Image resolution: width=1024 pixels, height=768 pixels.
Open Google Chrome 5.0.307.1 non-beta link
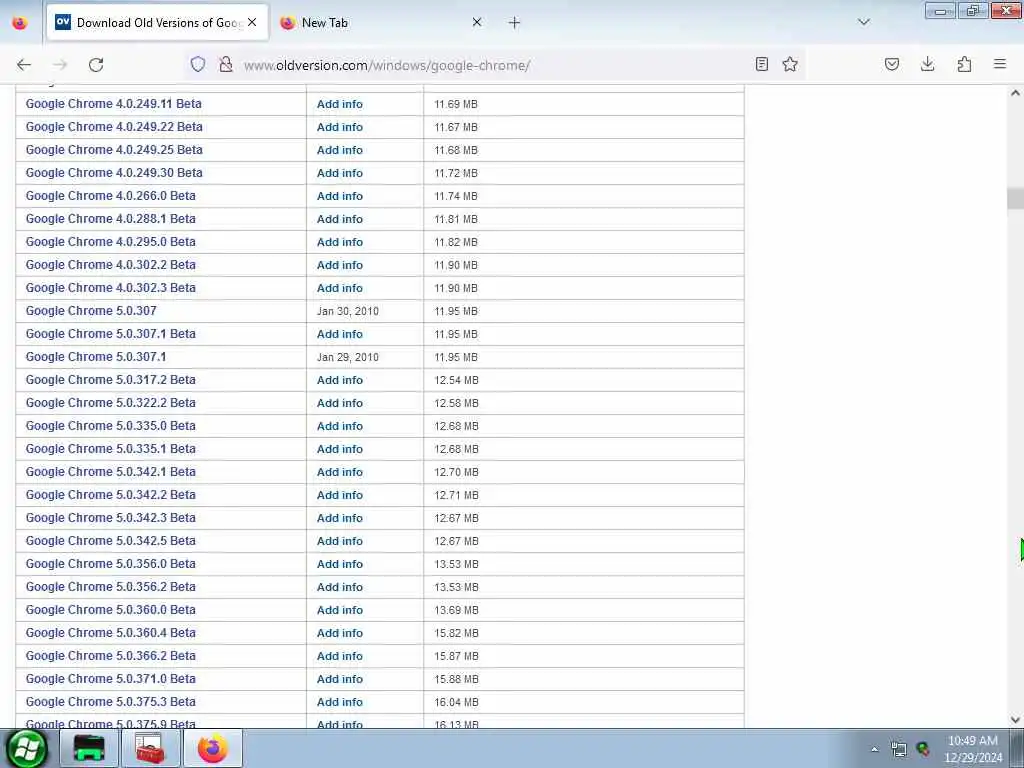click(x=96, y=357)
